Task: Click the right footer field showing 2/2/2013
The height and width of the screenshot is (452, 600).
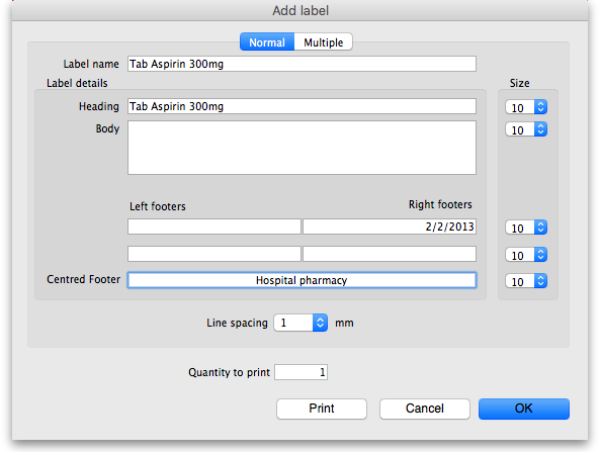Action: pos(389,227)
